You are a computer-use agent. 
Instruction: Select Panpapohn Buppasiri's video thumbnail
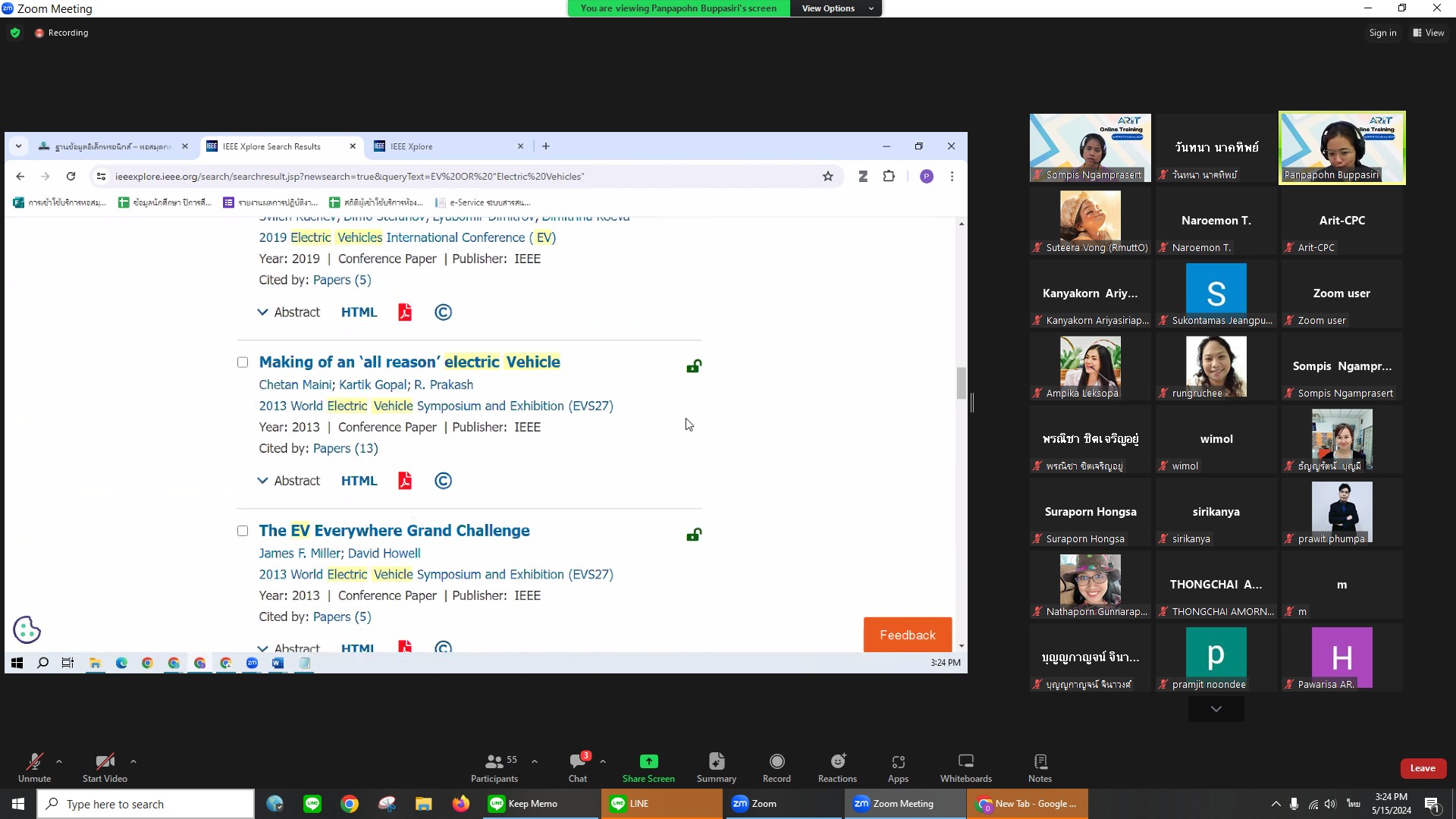1342,148
